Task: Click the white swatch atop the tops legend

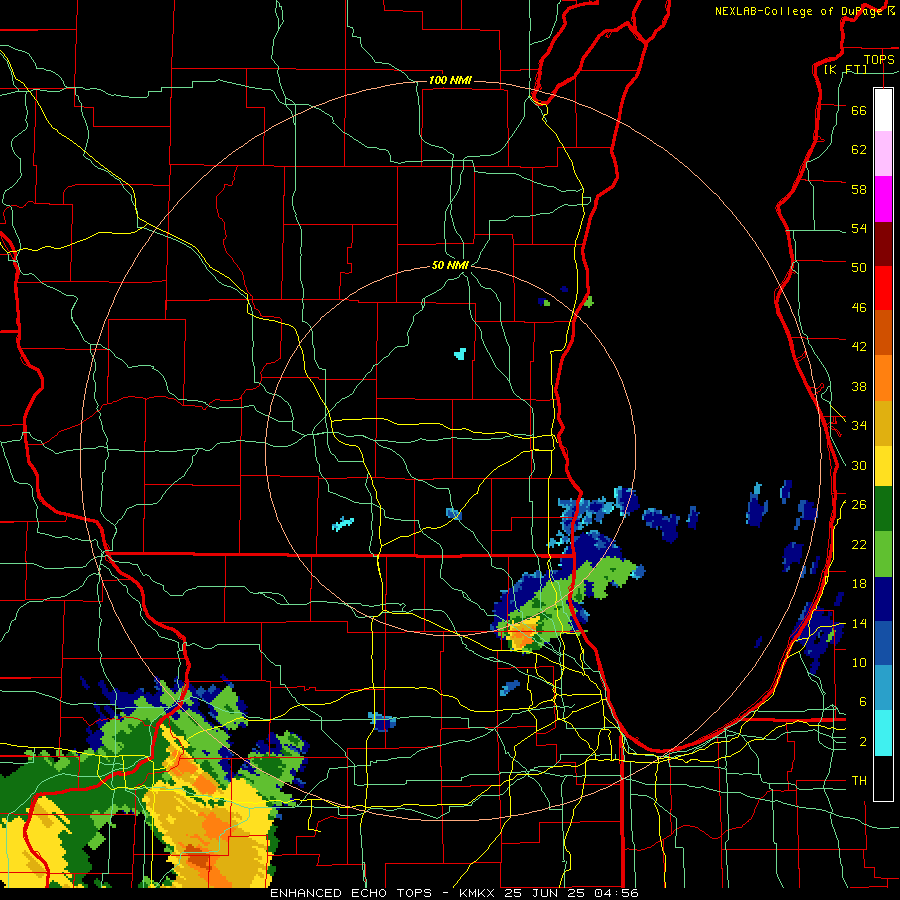Action: point(883,110)
